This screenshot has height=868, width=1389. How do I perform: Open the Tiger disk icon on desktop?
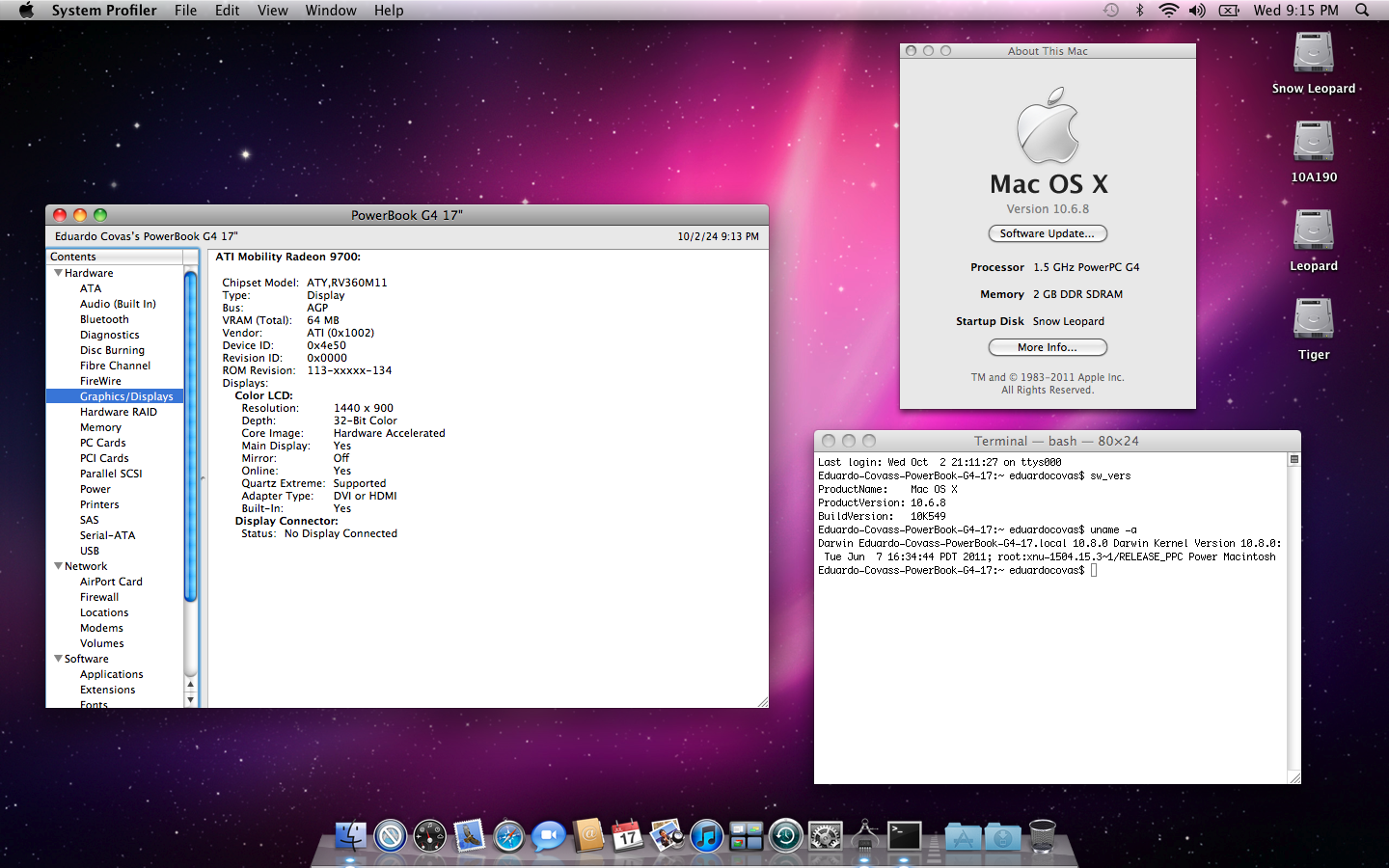click(x=1313, y=320)
